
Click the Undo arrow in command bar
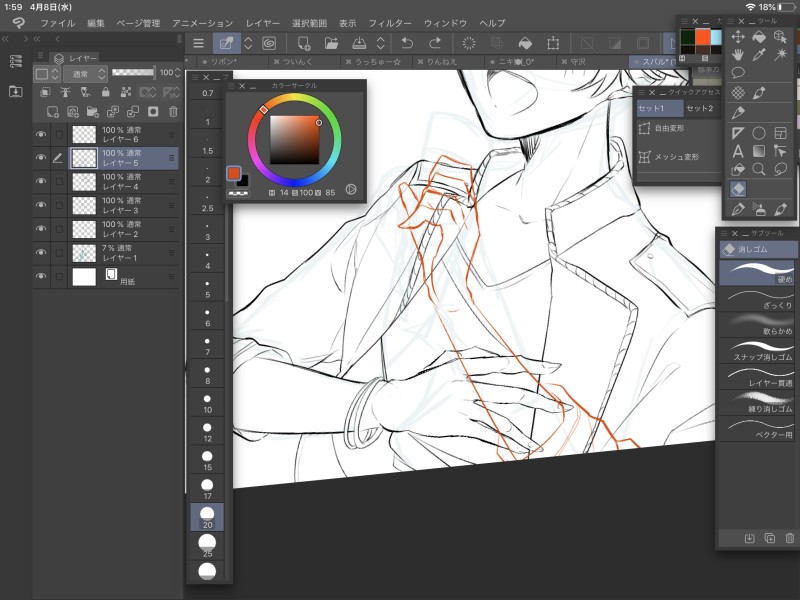tap(407, 43)
